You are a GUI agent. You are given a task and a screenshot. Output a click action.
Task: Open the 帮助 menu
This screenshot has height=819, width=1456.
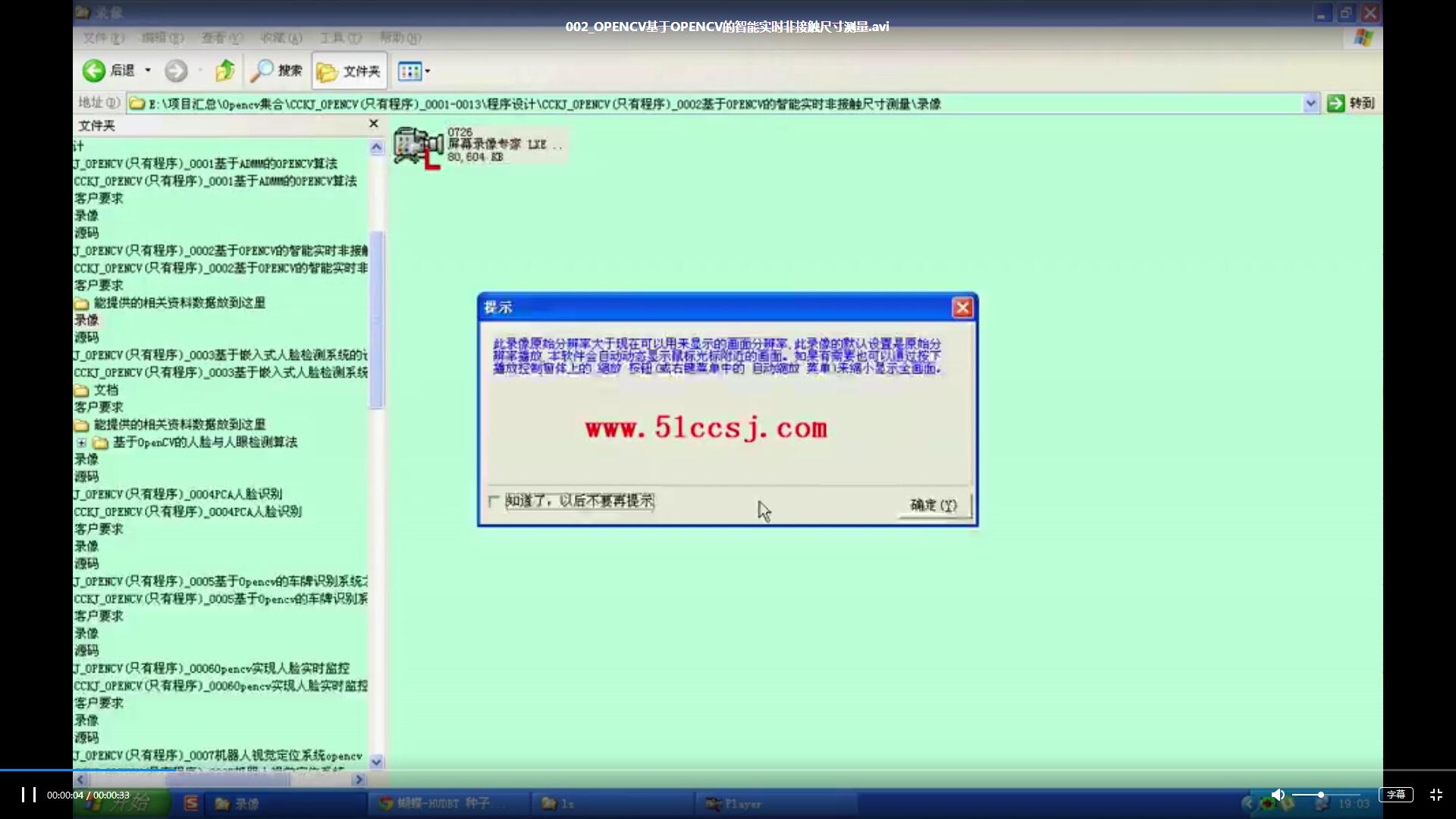[400, 38]
